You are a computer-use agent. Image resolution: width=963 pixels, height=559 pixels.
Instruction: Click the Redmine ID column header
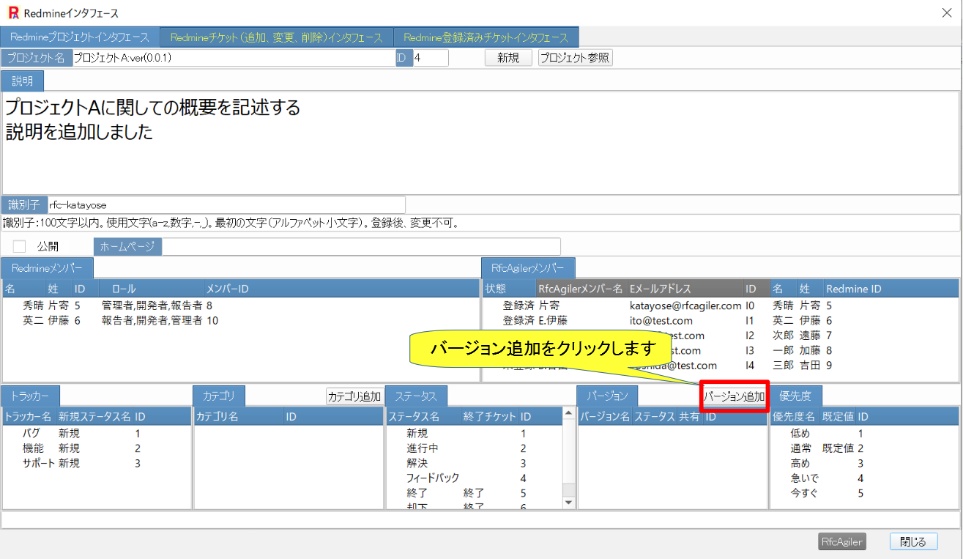click(x=854, y=289)
